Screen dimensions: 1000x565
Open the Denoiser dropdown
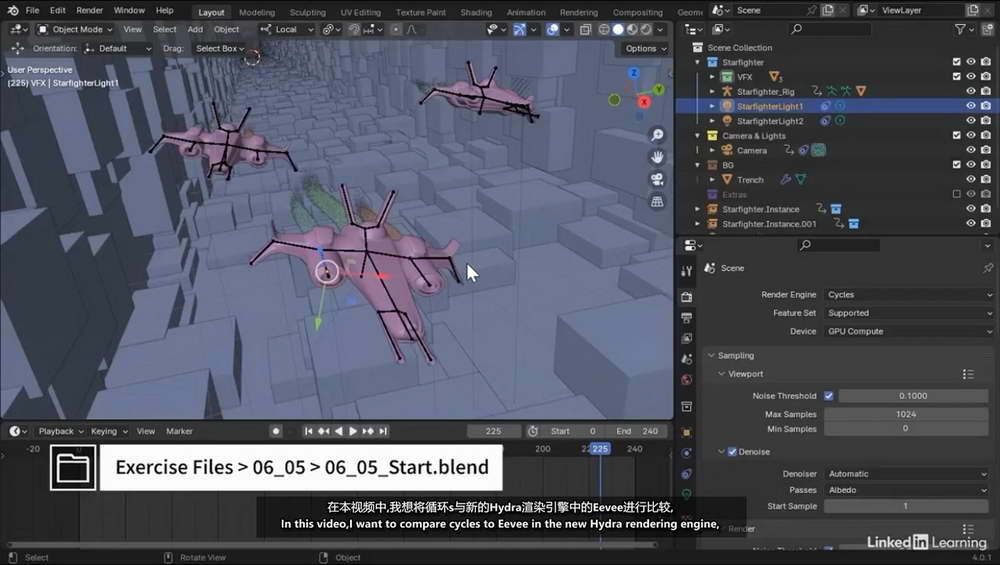point(906,474)
